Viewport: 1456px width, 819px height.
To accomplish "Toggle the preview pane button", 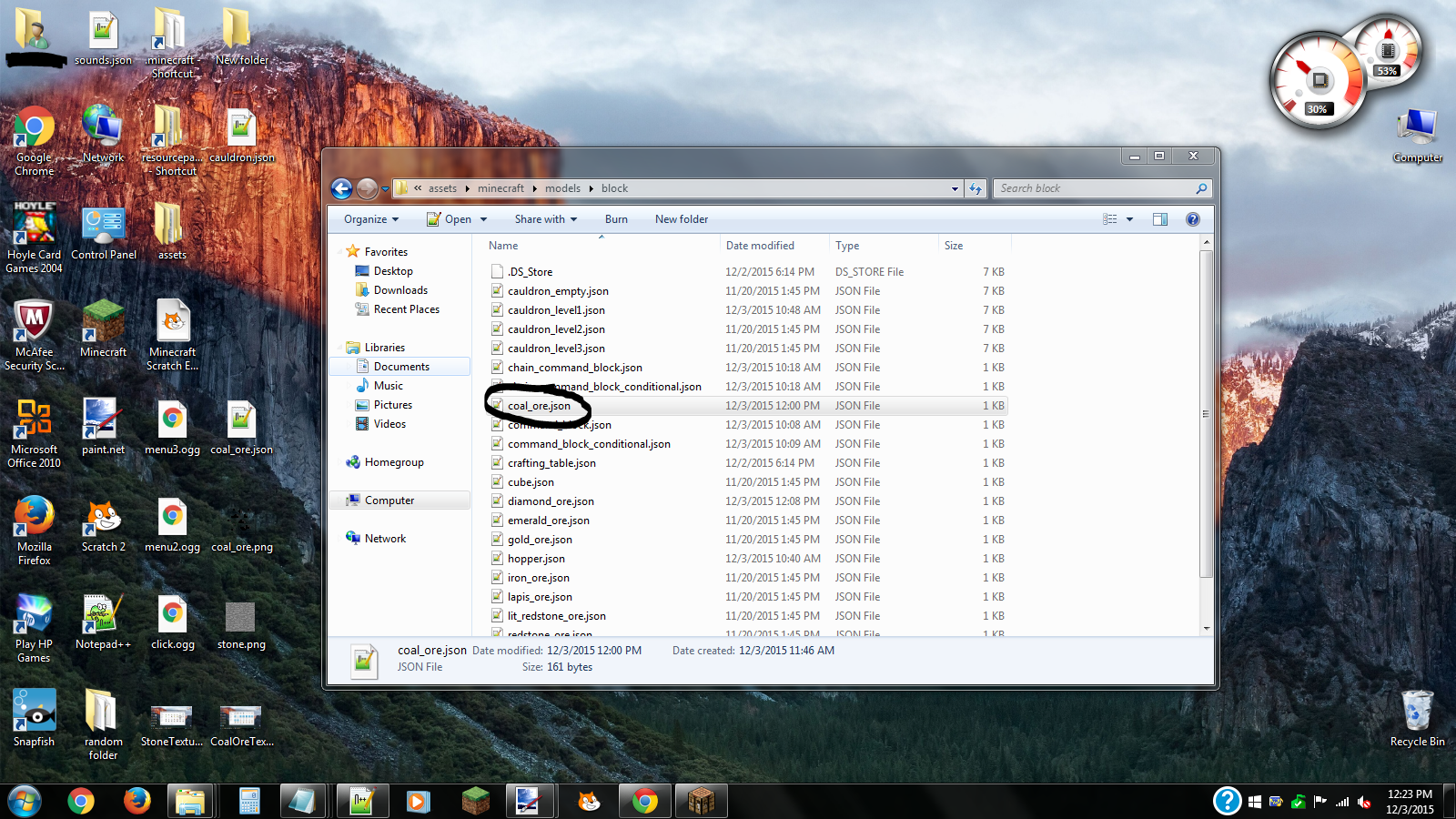I will 1159,219.
